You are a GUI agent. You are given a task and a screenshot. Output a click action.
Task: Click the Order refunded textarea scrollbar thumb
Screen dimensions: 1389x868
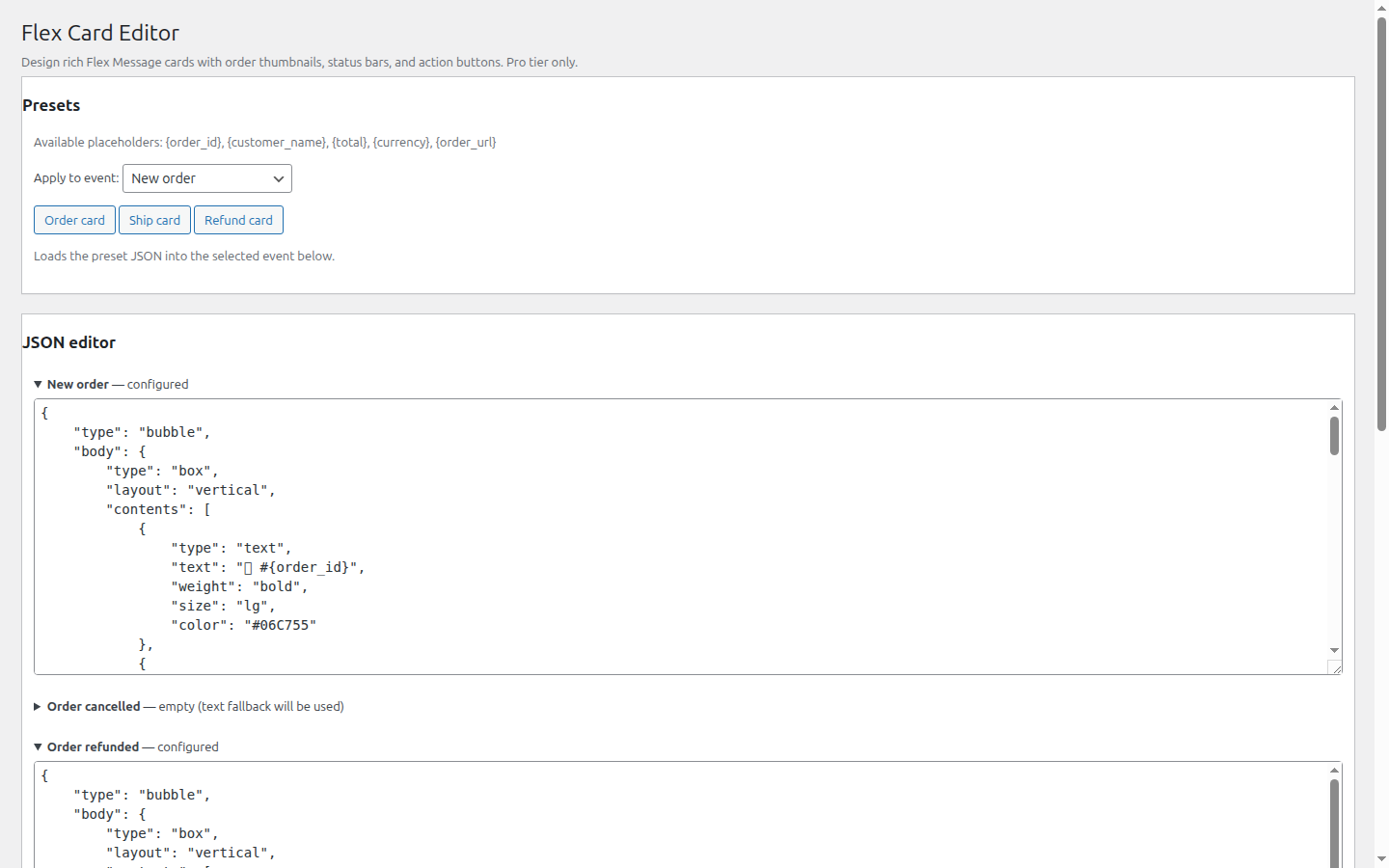tap(1334, 823)
